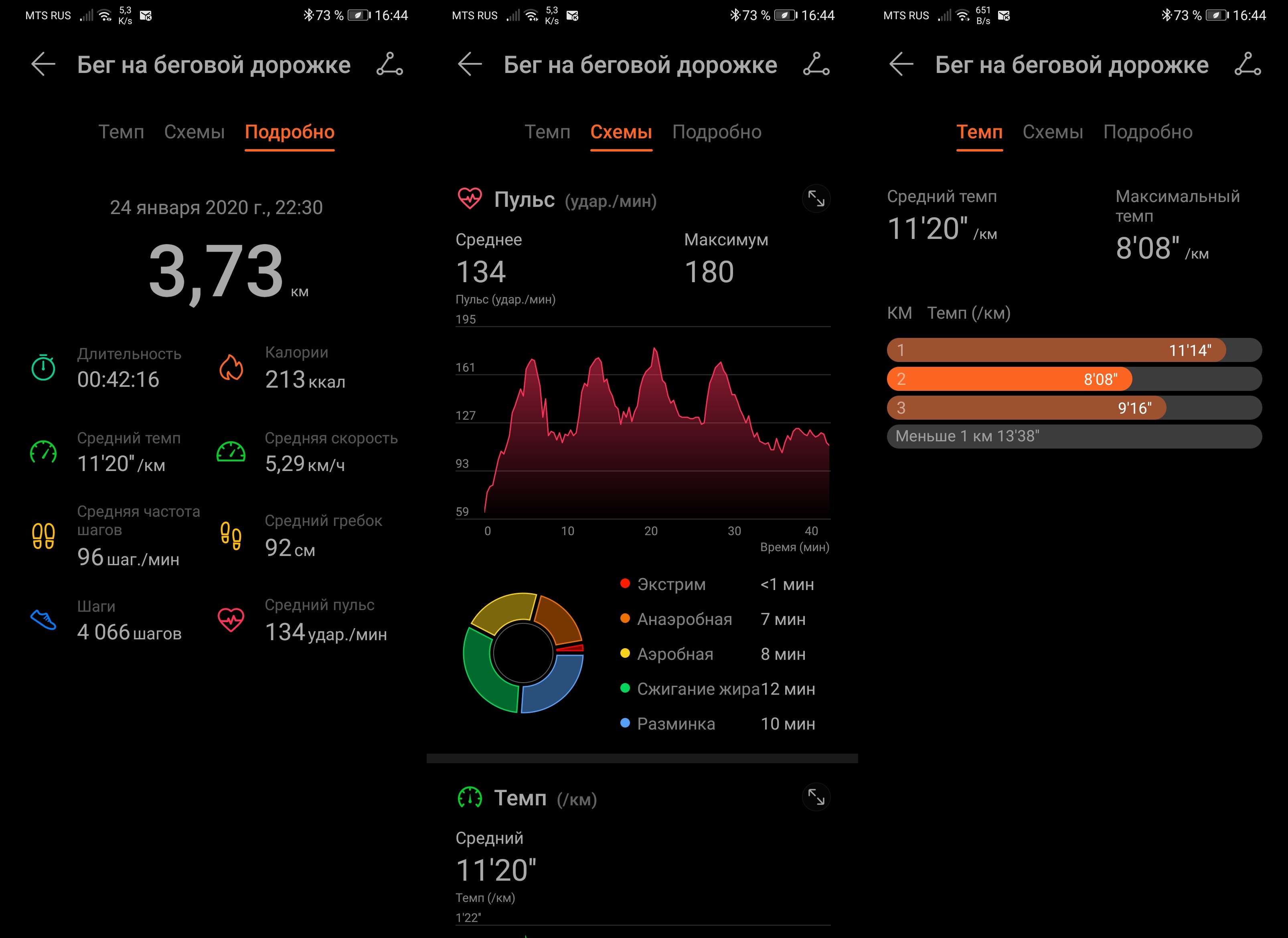The image size is (1288, 938).
Task: Tap the 134 удар./мин pulse value
Action: point(326,633)
